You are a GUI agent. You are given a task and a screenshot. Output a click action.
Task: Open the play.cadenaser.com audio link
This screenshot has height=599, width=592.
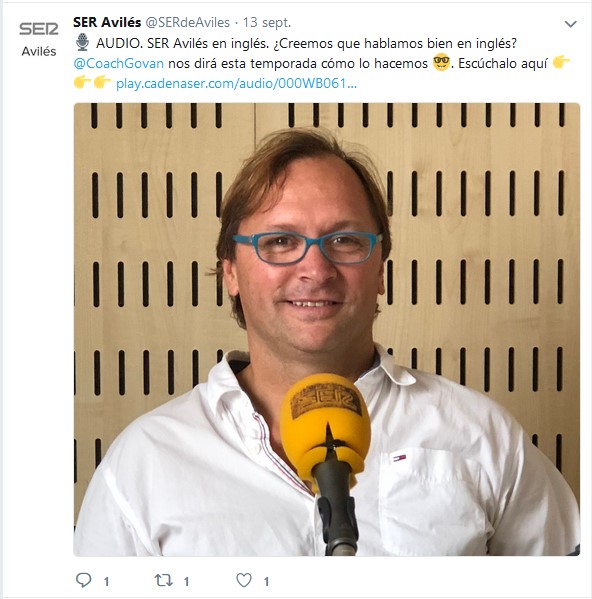[x=236, y=83]
